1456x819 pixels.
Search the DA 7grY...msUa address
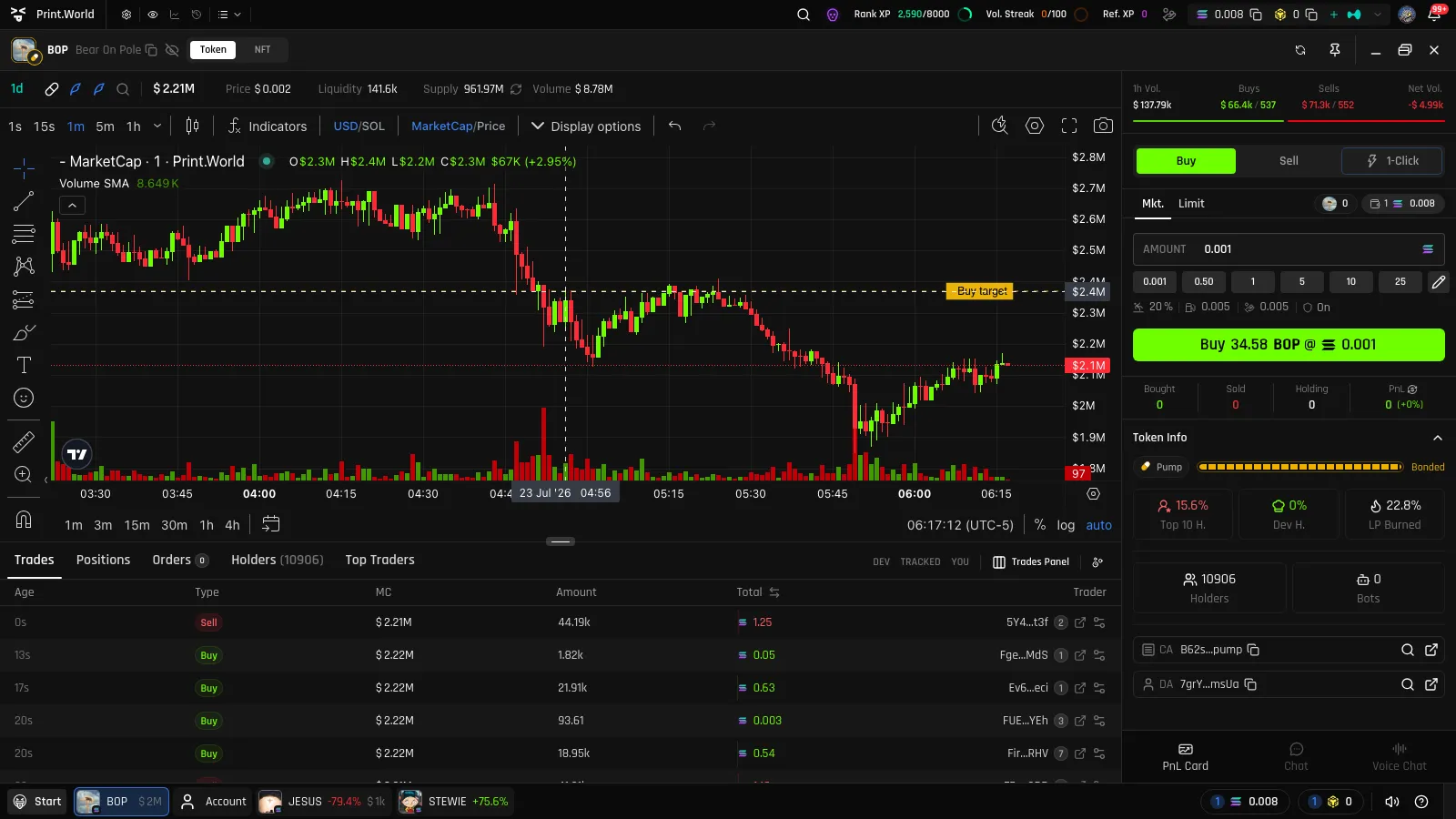pos(1408,684)
